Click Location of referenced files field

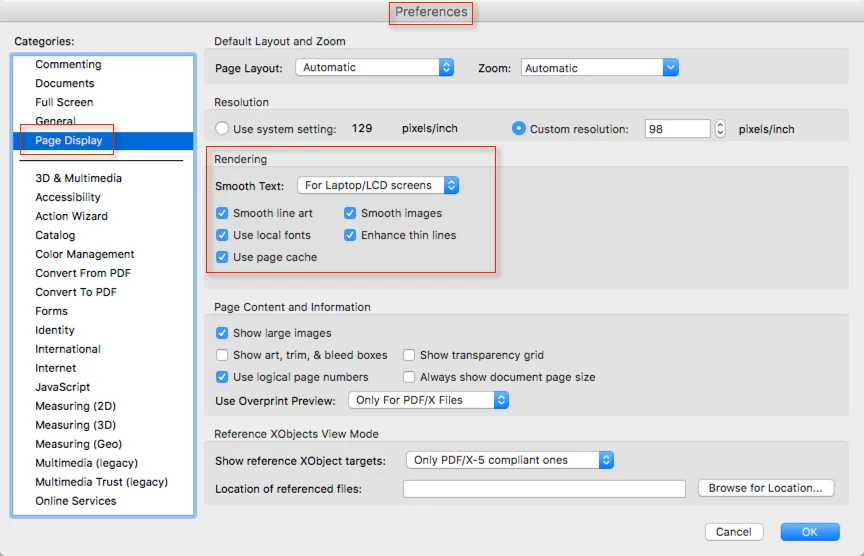(544, 489)
